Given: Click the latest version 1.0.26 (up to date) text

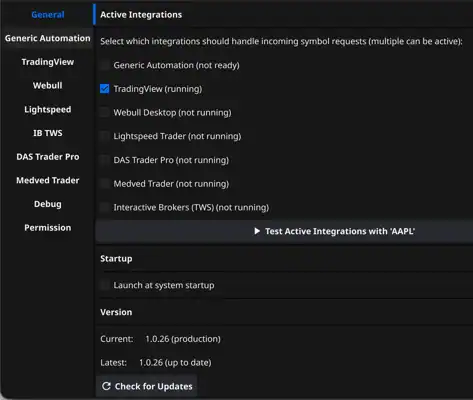Looking at the screenshot, I should pyautogui.click(x=175, y=363).
